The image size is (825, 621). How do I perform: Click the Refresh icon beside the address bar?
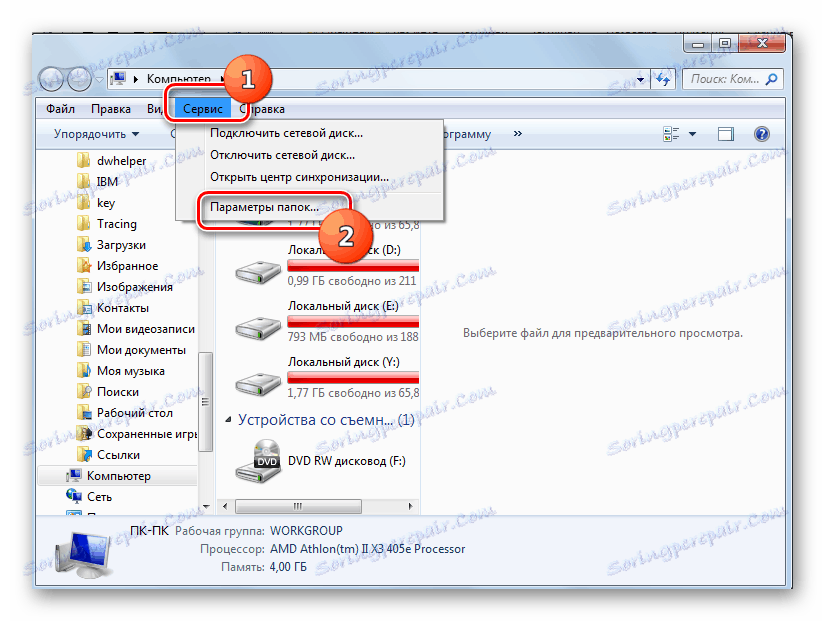(x=661, y=78)
